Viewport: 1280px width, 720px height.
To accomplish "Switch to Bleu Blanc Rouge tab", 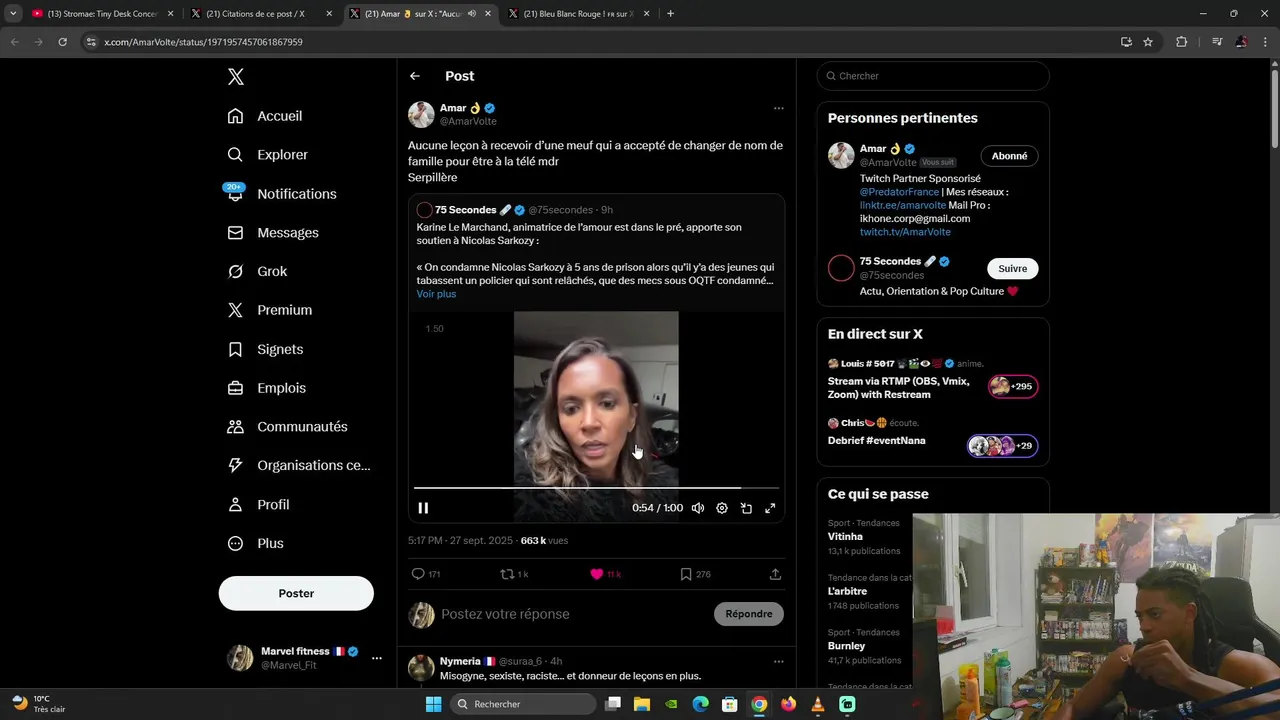I will click(578, 14).
